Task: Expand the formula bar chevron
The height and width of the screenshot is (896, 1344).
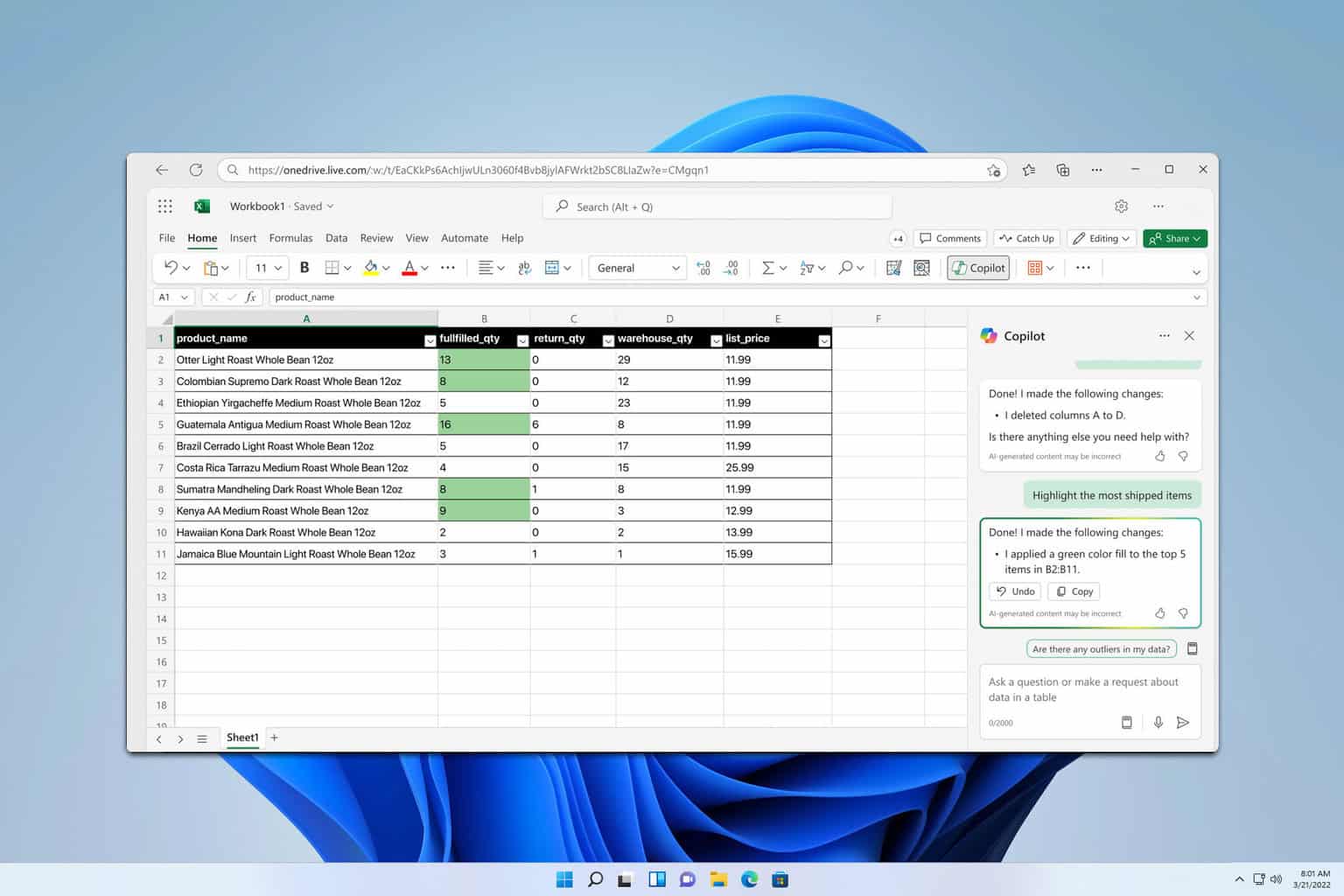Action: (1197, 297)
